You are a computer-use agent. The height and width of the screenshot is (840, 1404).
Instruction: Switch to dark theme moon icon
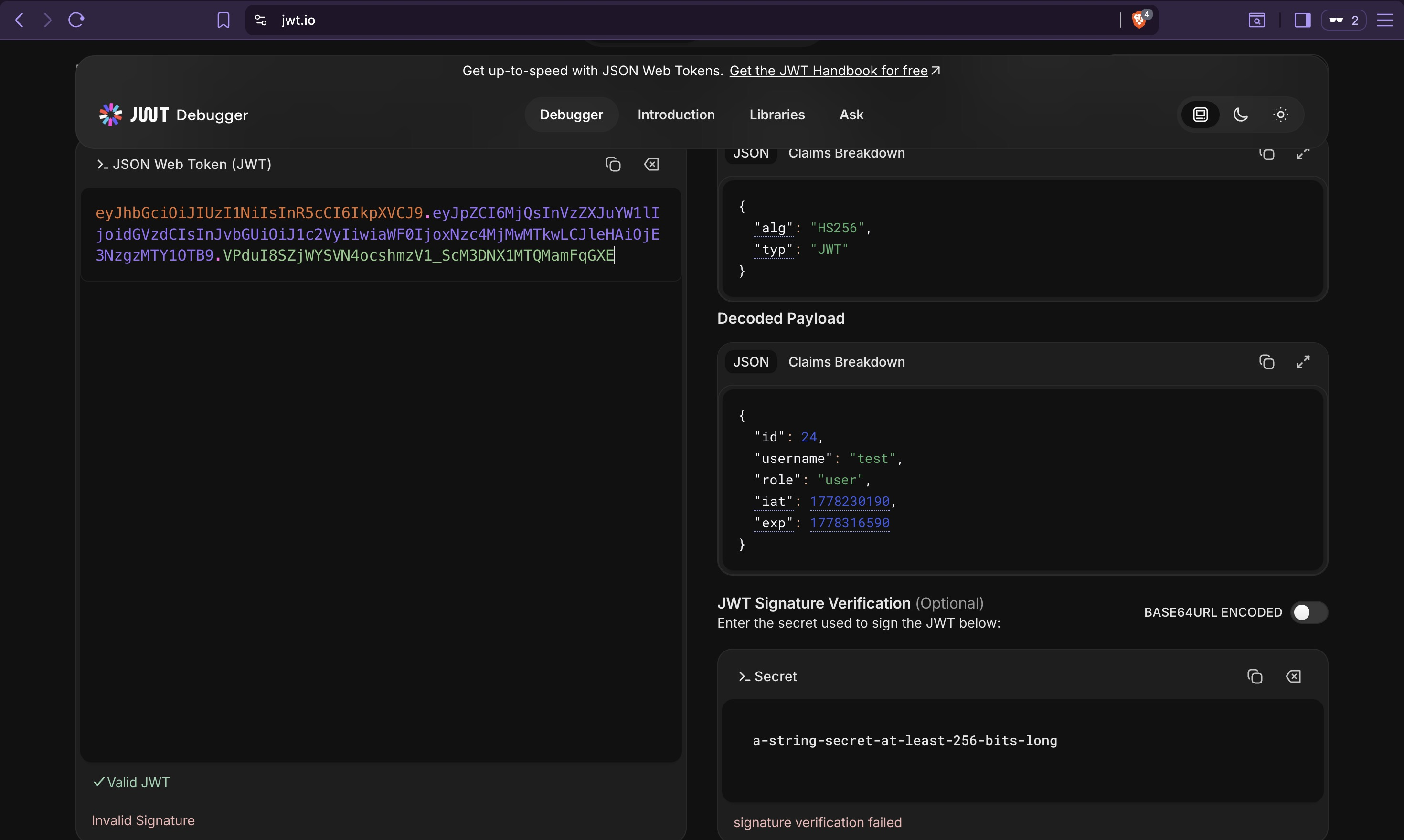pos(1240,115)
